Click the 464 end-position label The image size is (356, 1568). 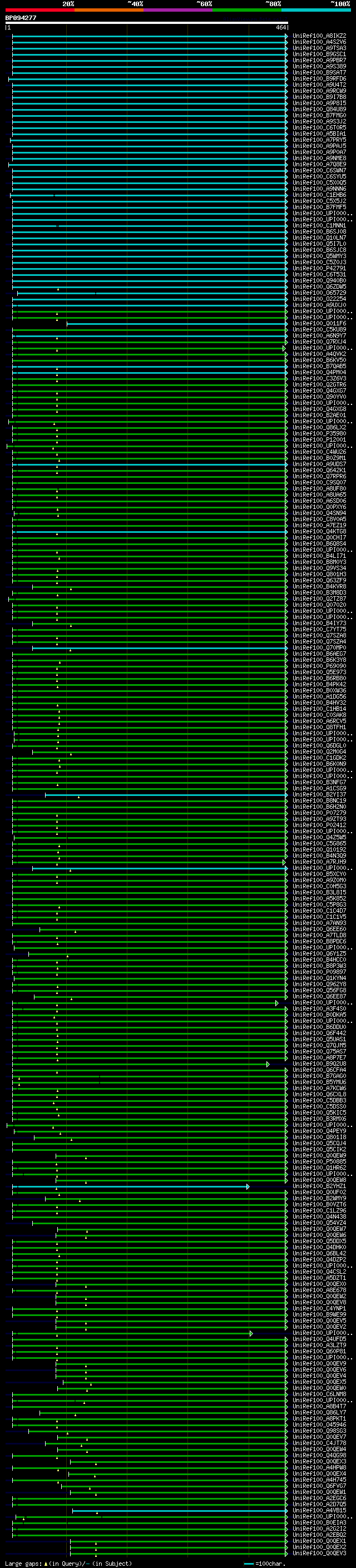coord(280,27)
